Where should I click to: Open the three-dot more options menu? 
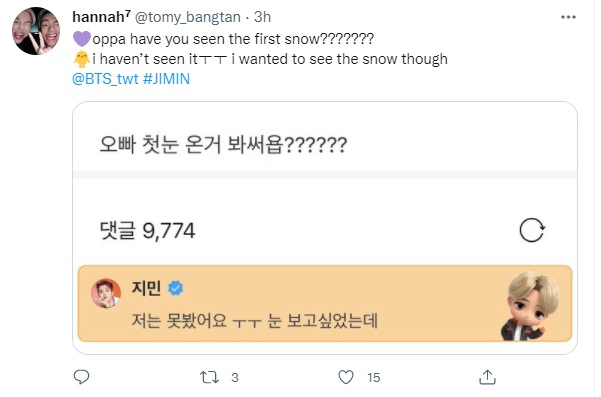pos(568,17)
